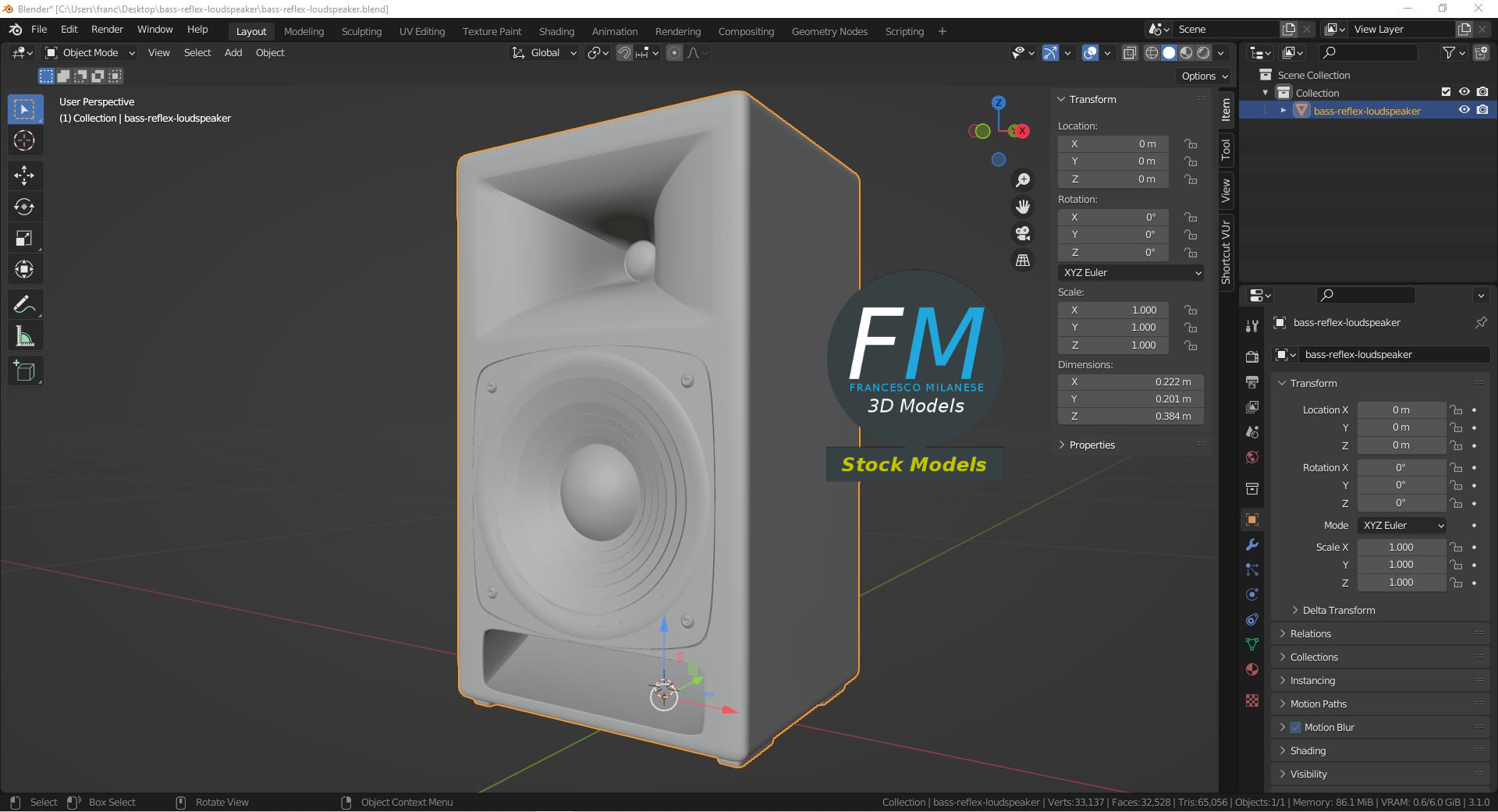Screen dimensions: 1498x812
Task: Switch to the Modeling workspace tab
Action: click(304, 31)
